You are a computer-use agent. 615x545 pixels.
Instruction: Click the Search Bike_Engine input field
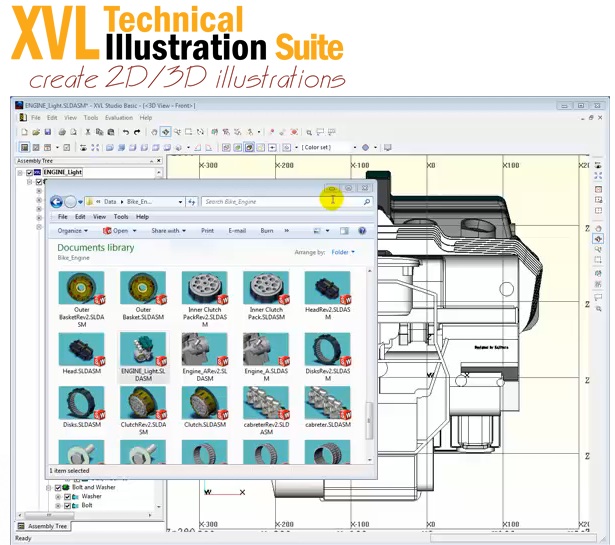coord(282,202)
